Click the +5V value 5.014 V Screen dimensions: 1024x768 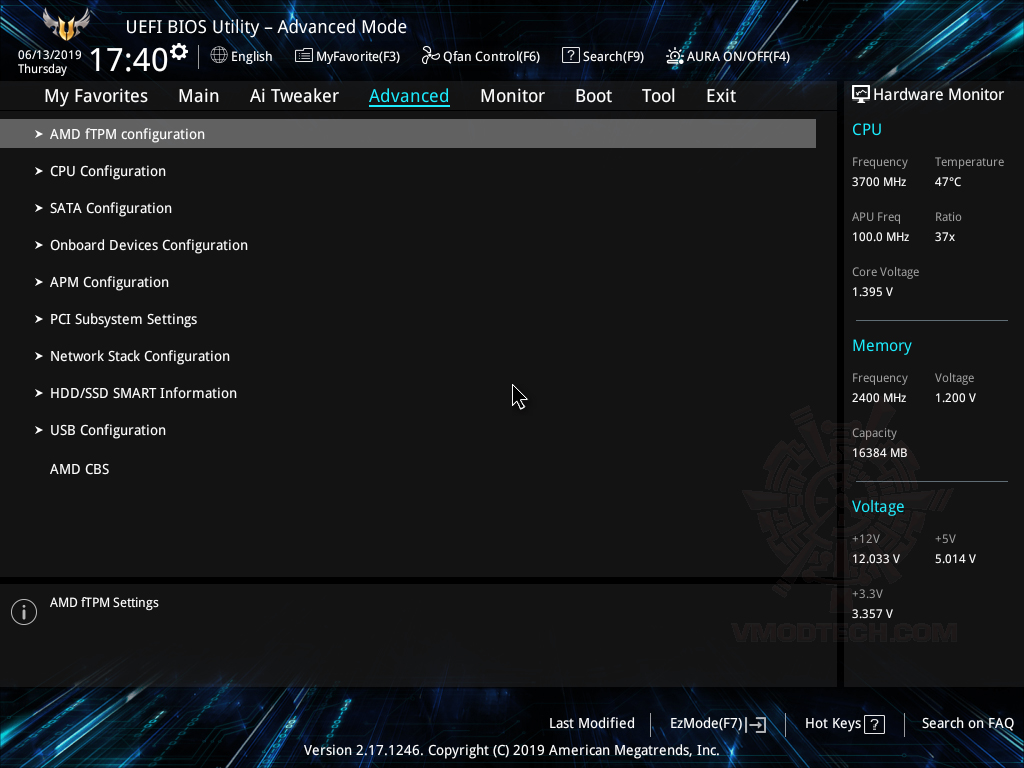coord(955,559)
